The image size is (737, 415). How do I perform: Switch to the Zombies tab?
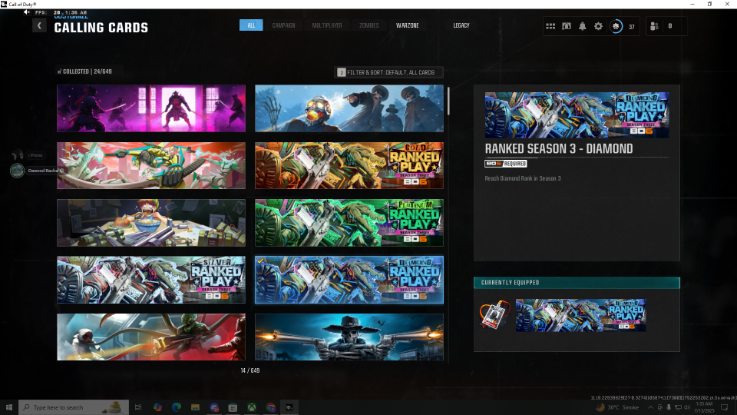click(369, 25)
